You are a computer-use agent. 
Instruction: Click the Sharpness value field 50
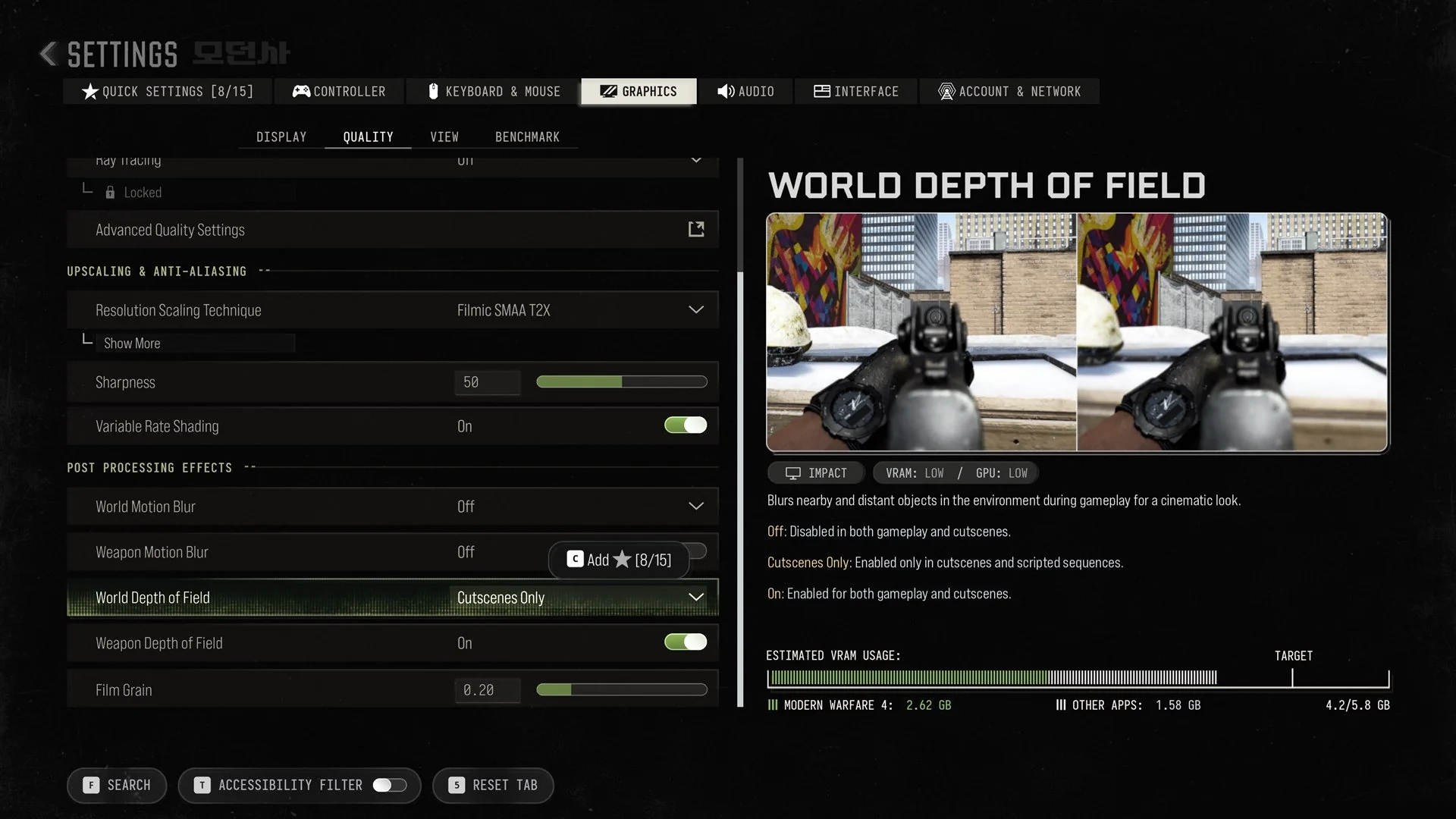click(488, 382)
